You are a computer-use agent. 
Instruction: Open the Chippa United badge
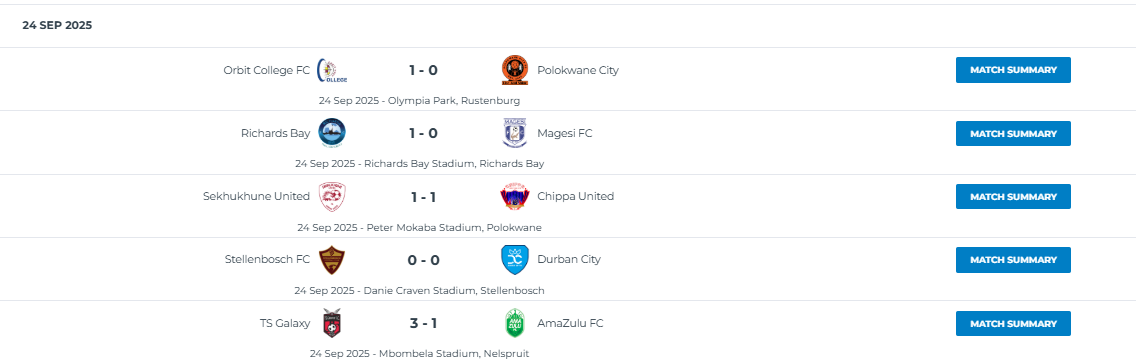pyautogui.click(x=514, y=196)
